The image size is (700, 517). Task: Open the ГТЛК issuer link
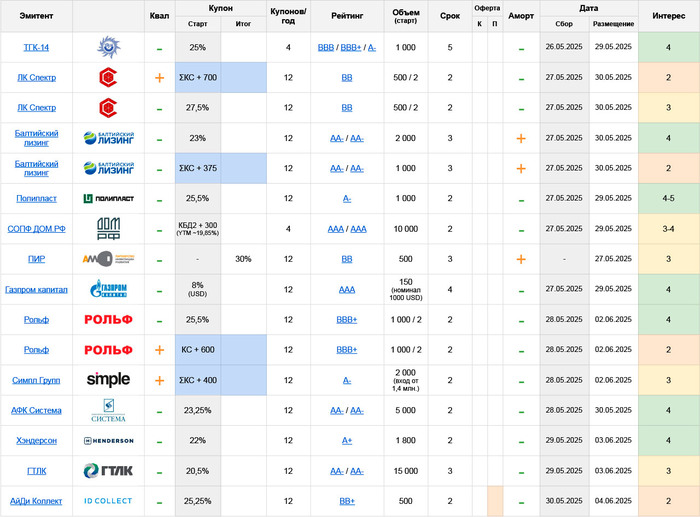[x=36, y=471]
